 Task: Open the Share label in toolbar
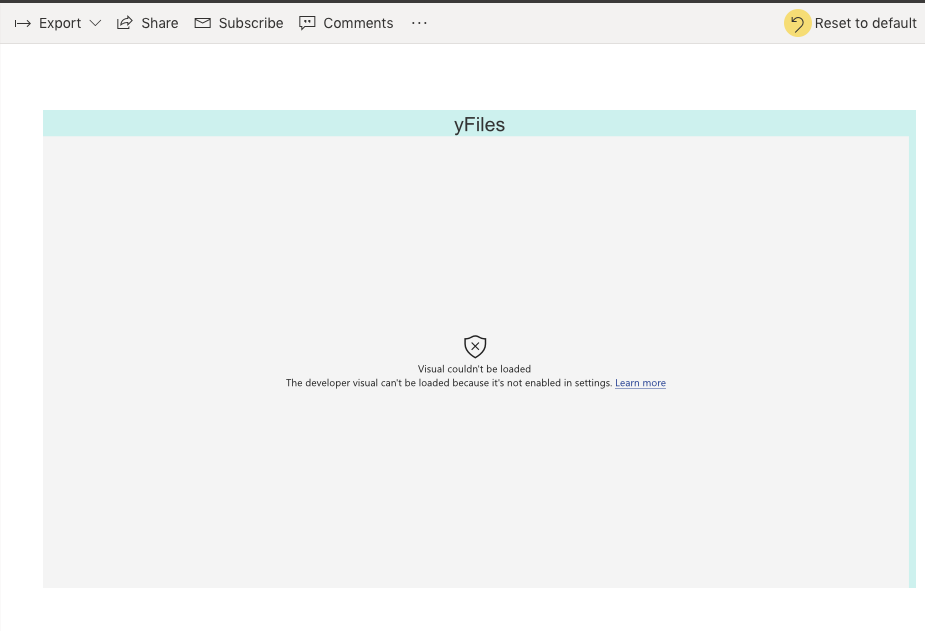(x=159, y=23)
